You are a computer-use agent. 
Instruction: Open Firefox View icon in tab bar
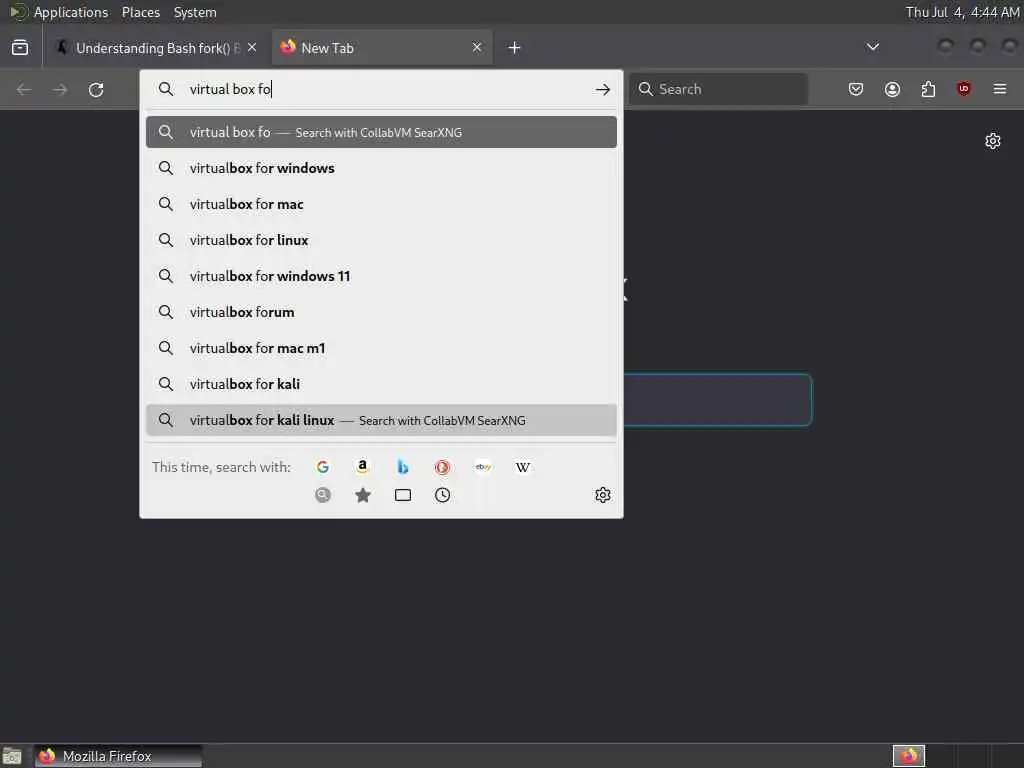tap(20, 48)
